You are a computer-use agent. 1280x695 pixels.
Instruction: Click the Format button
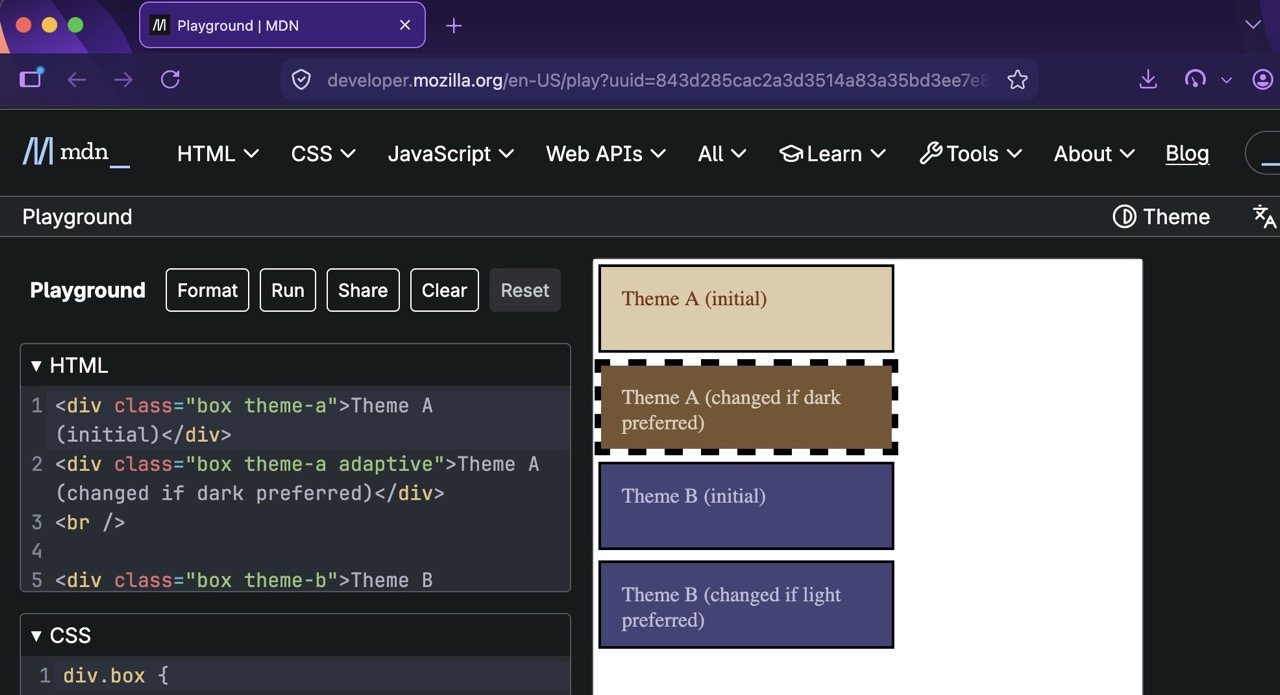tap(207, 290)
